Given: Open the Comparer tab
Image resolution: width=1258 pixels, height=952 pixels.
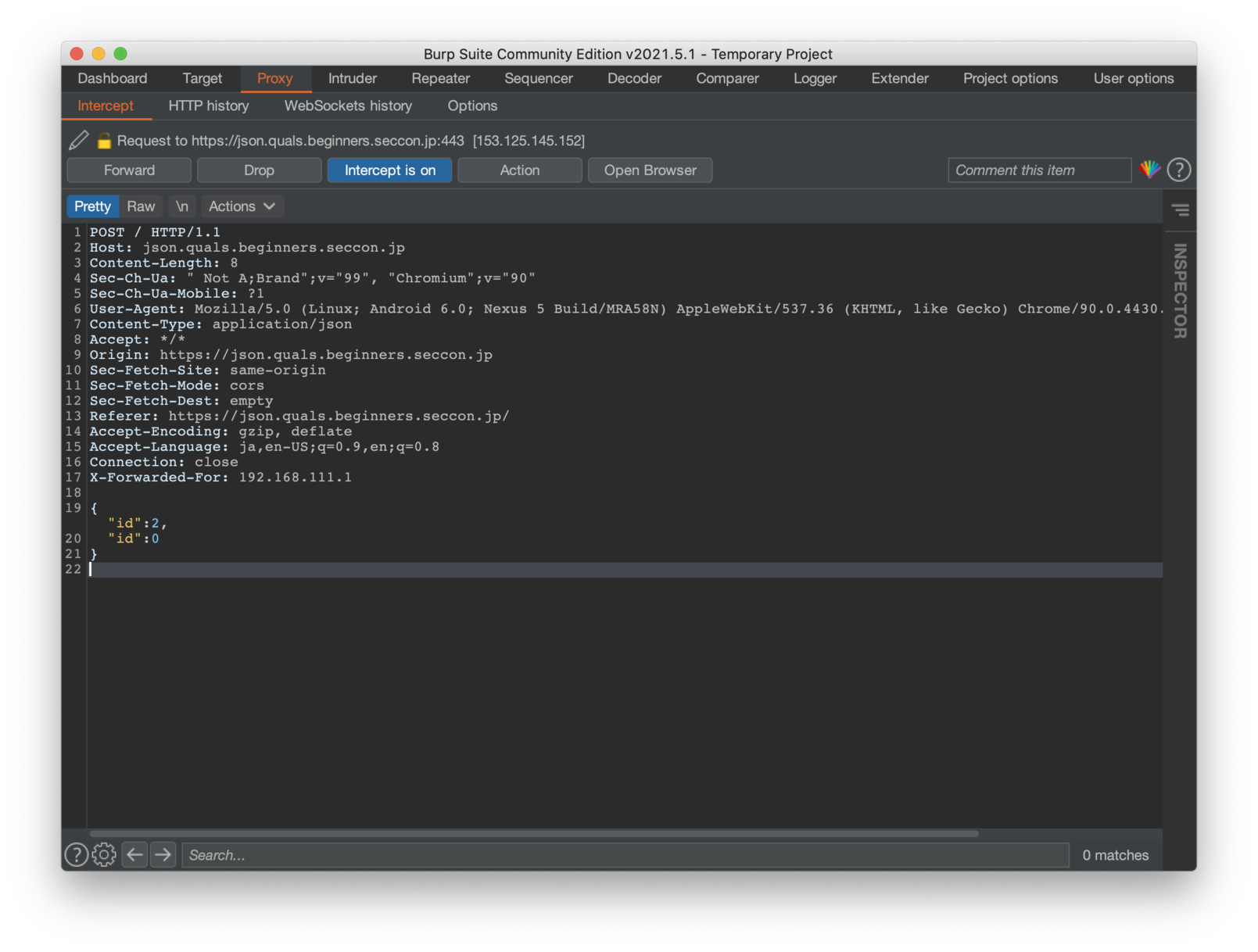Looking at the screenshot, I should click(x=727, y=78).
